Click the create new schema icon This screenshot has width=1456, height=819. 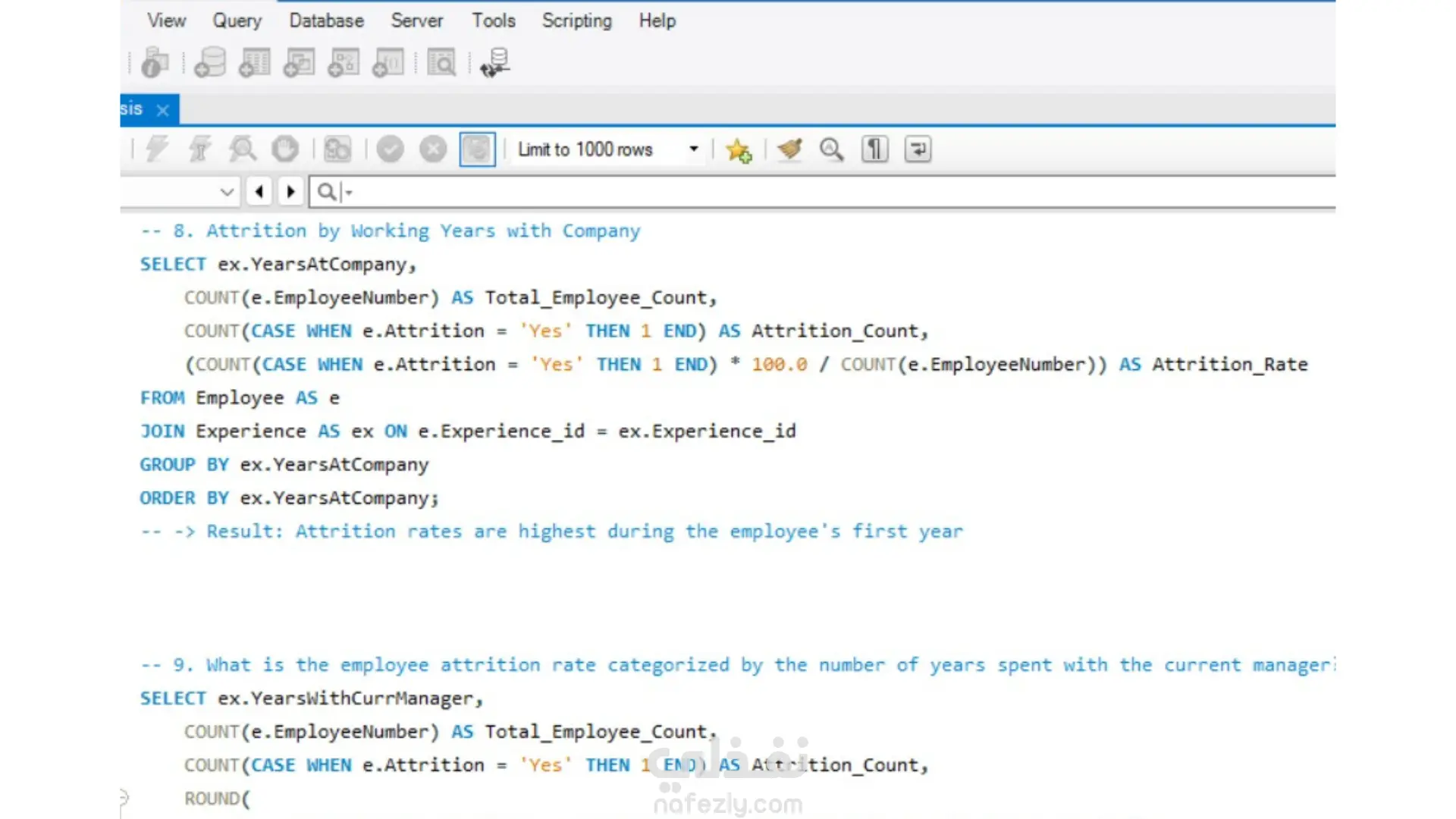tap(210, 63)
